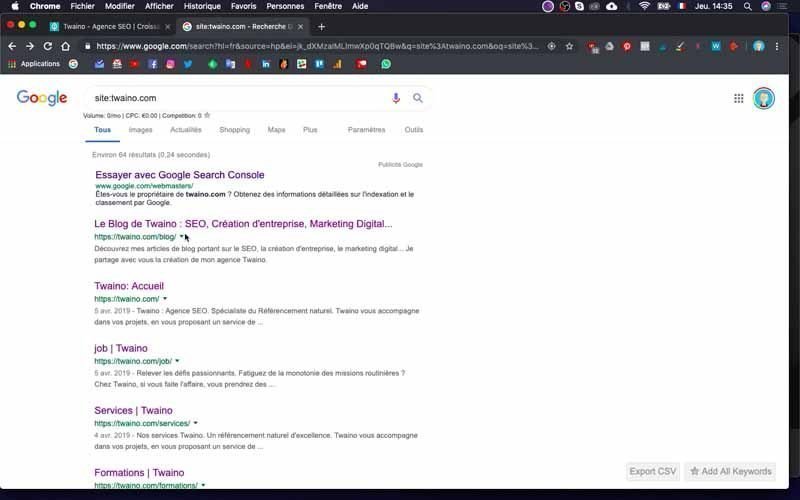
Task: Open the Google Drive extension icon
Action: click(610, 46)
